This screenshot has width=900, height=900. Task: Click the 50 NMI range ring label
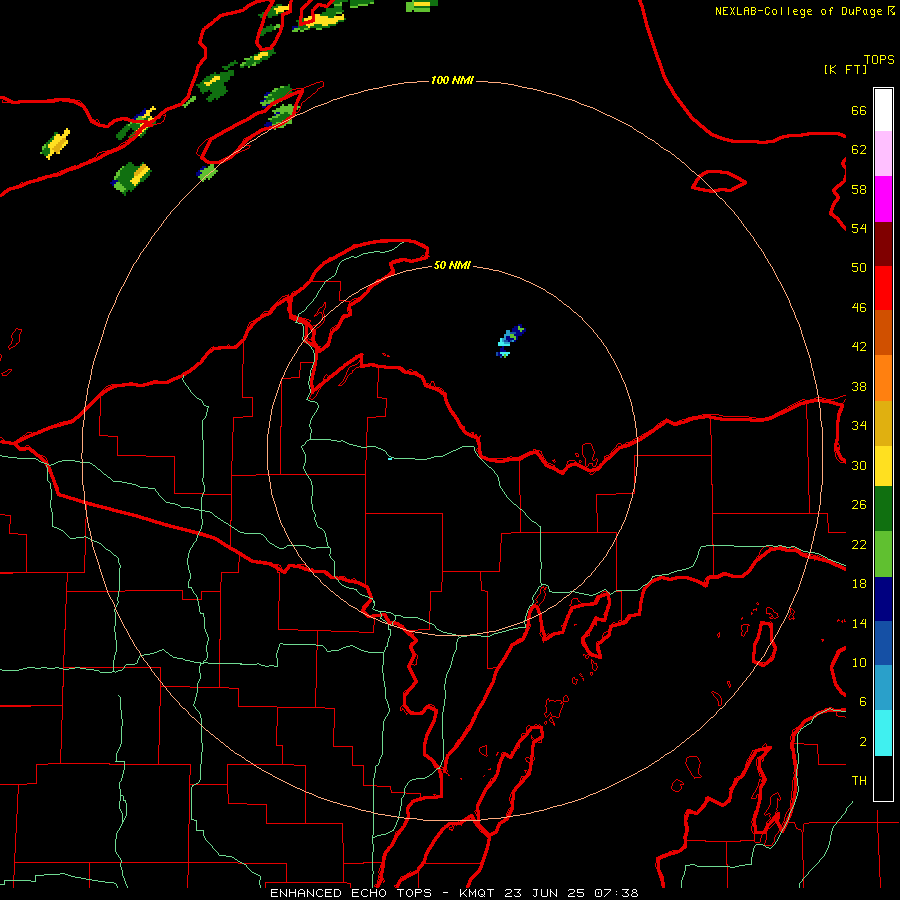click(452, 265)
